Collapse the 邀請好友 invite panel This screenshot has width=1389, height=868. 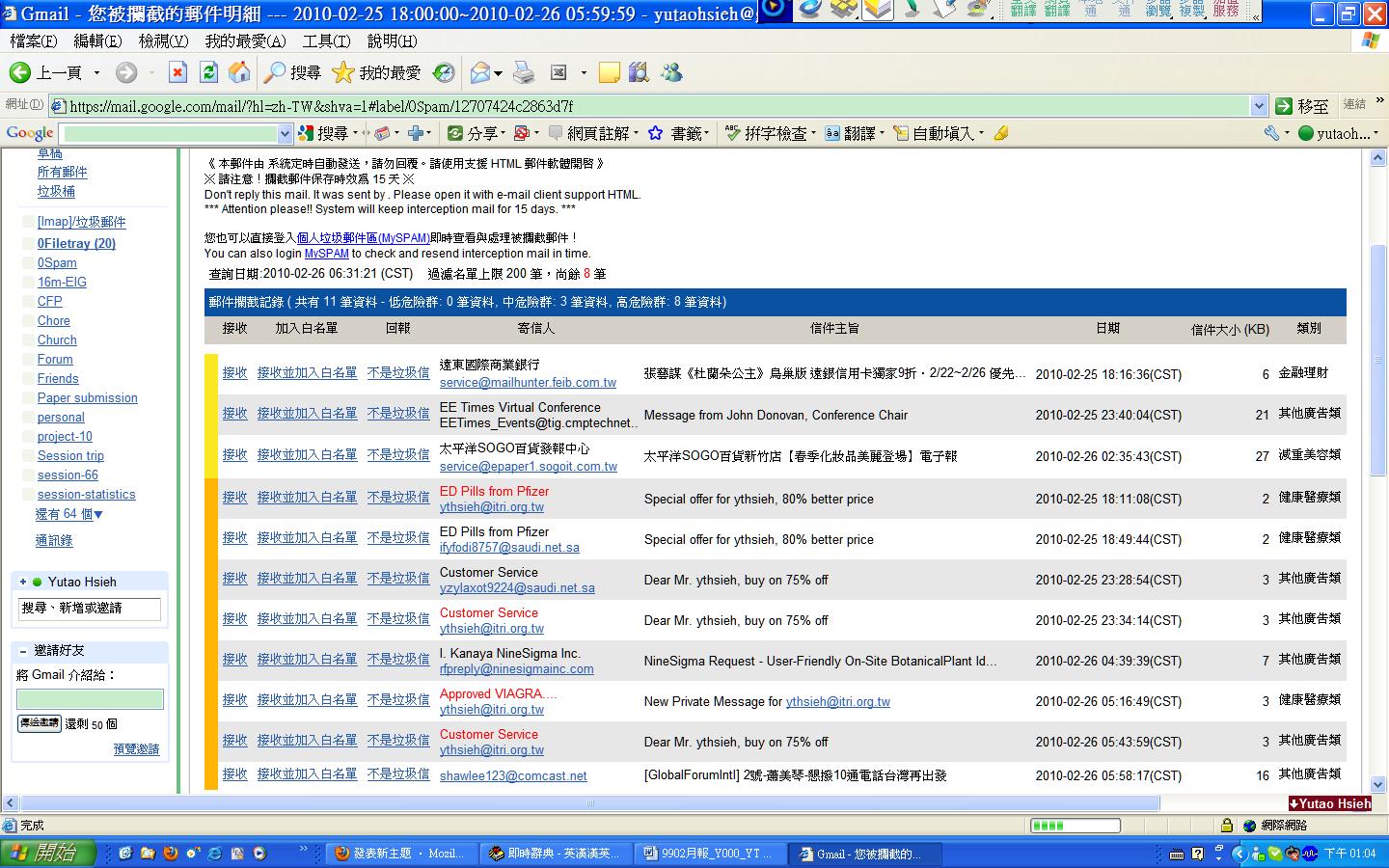coord(23,650)
